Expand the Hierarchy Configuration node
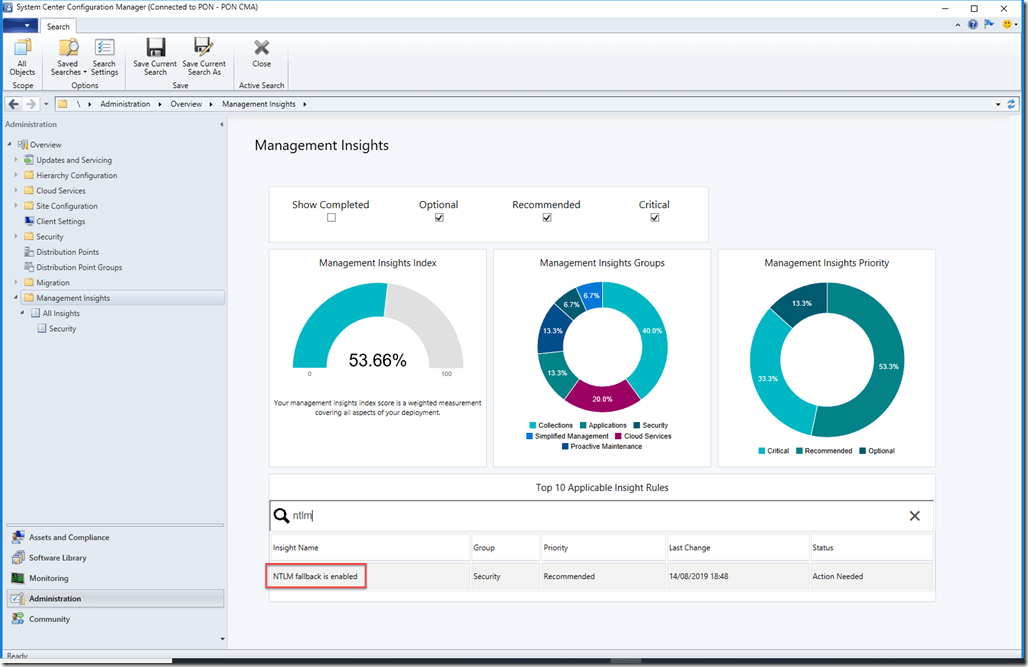This screenshot has width=1028, height=667. [x=16, y=175]
